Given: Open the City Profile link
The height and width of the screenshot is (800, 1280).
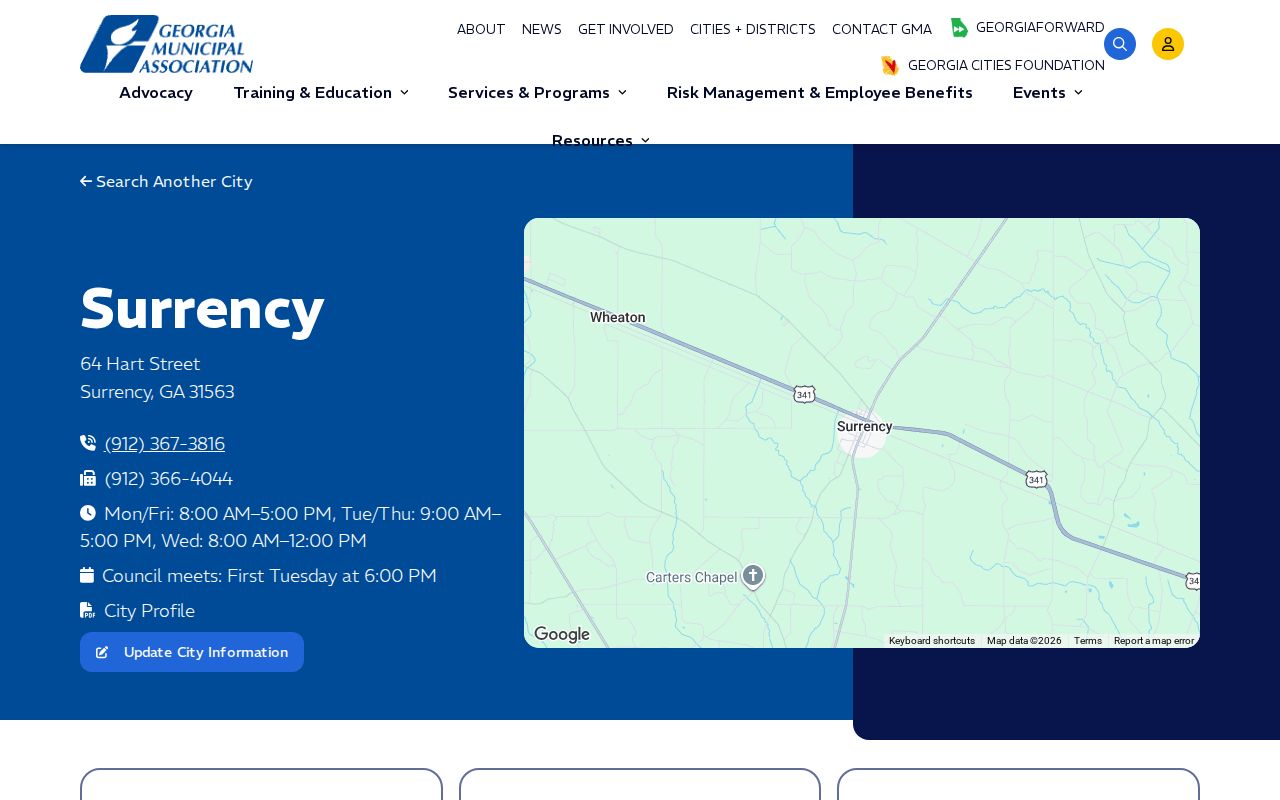Looking at the screenshot, I should [150, 611].
